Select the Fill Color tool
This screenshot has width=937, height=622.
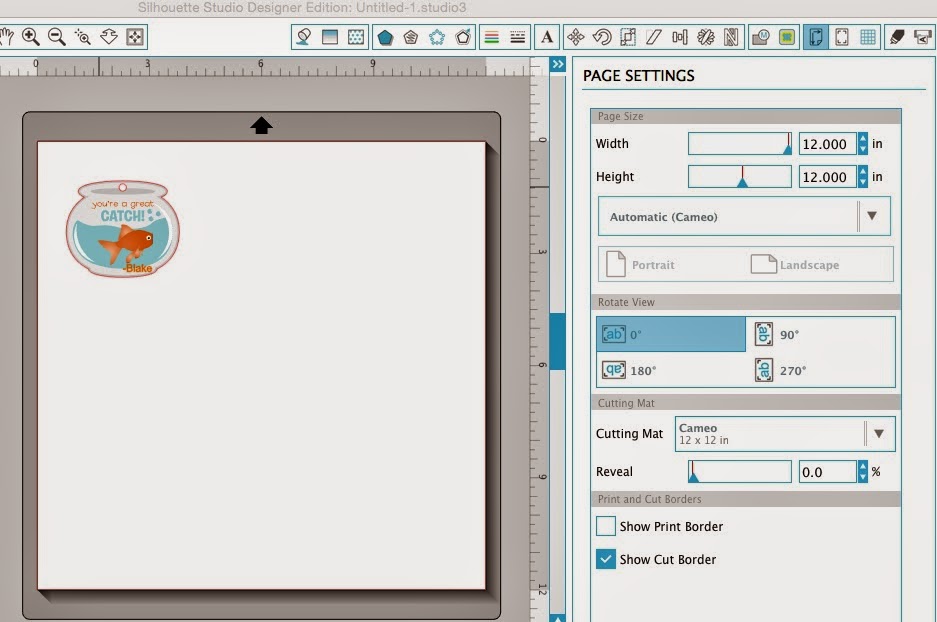click(x=302, y=37)
